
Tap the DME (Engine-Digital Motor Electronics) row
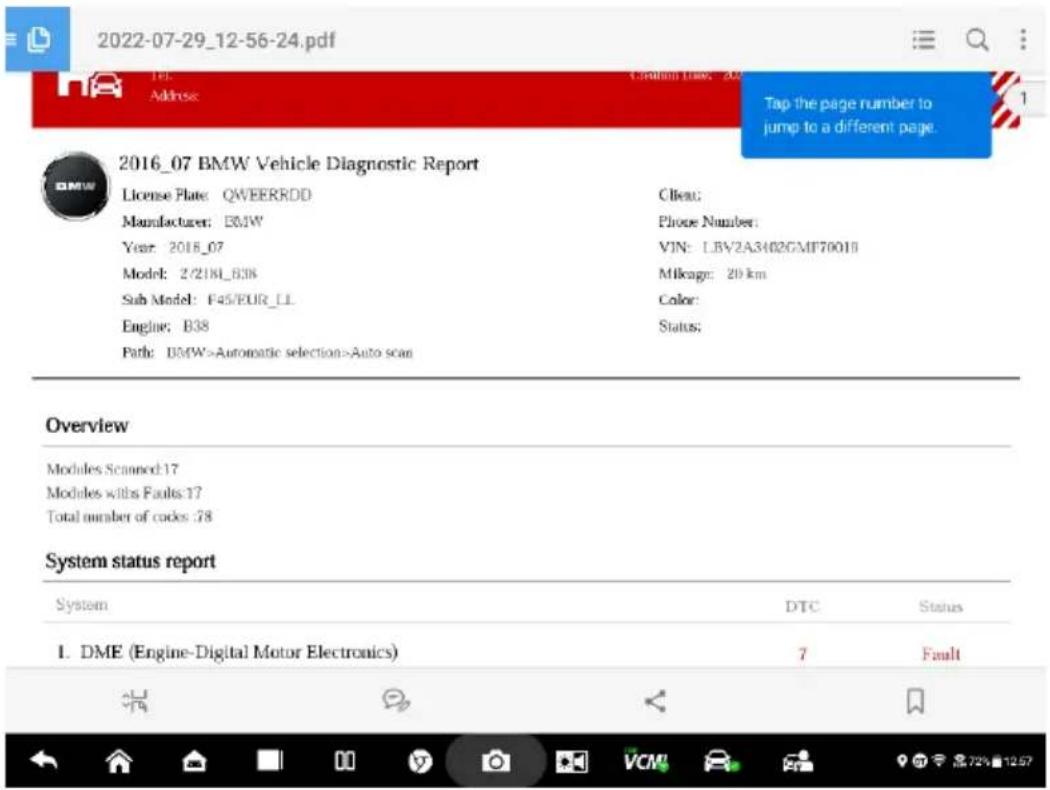tap(527, 652)
